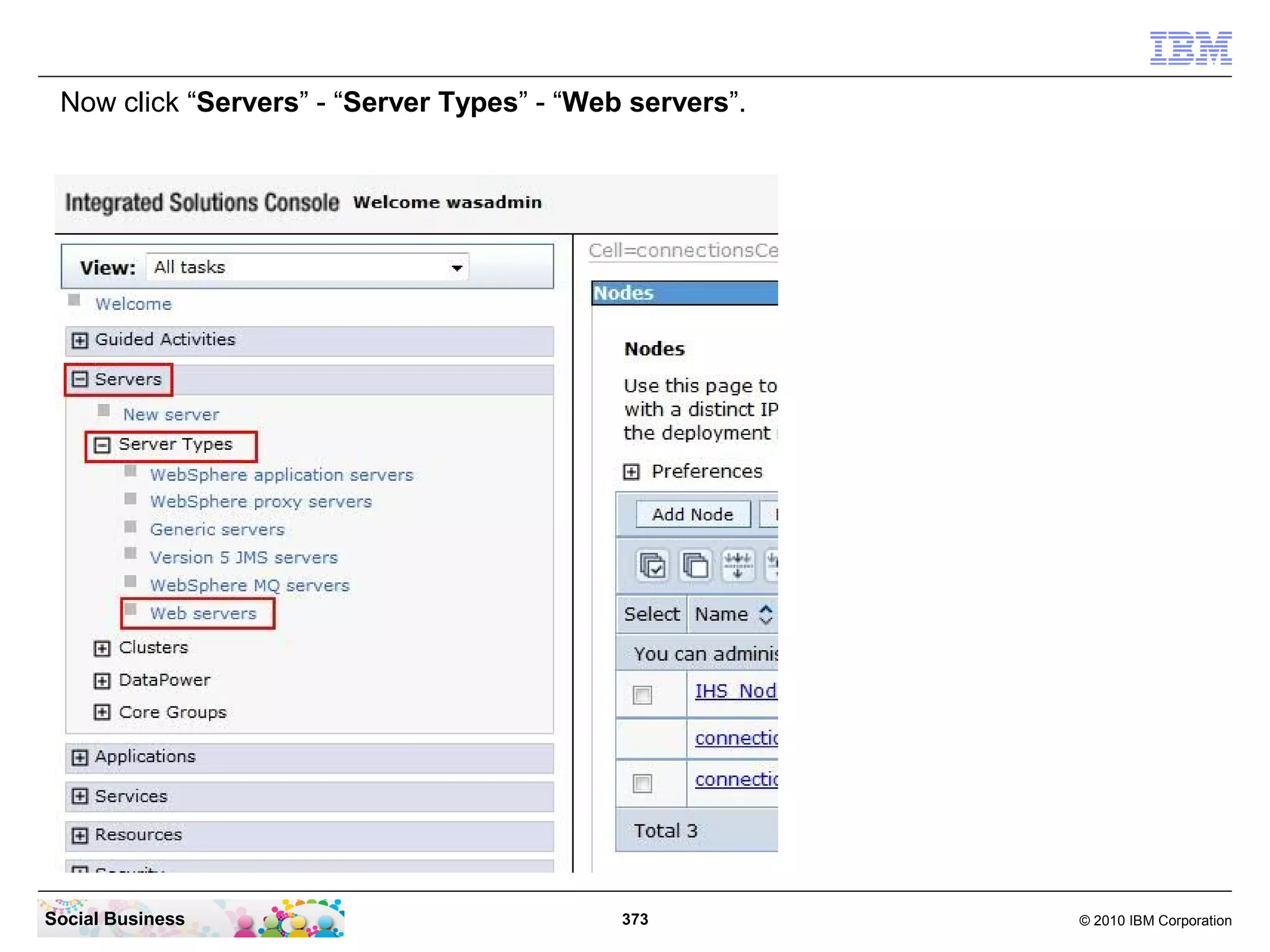Sort the table by the Name column arrows
The image size is (1270, 952).
coord(766,614)
